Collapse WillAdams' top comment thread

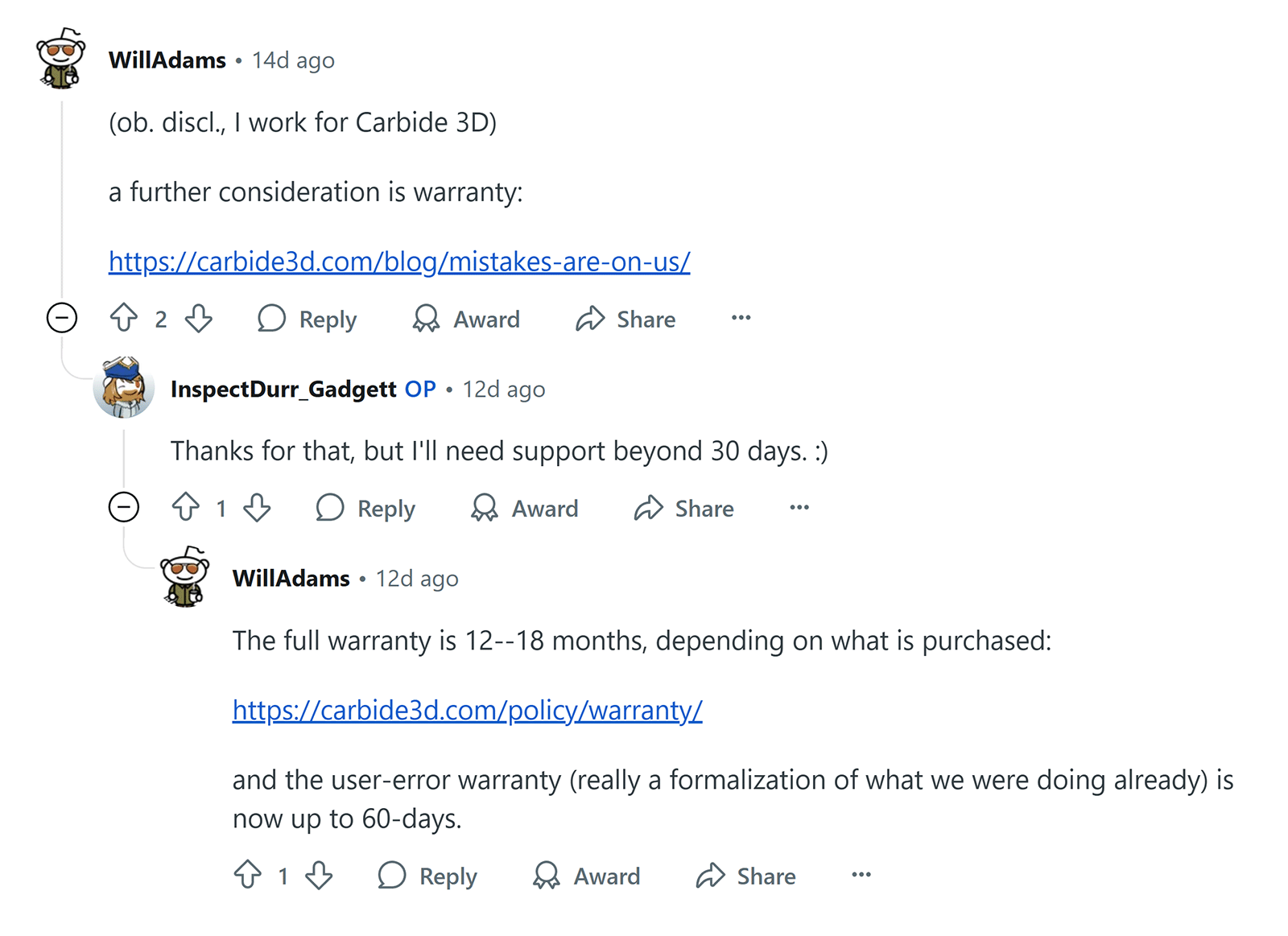[x=63, y=317]
